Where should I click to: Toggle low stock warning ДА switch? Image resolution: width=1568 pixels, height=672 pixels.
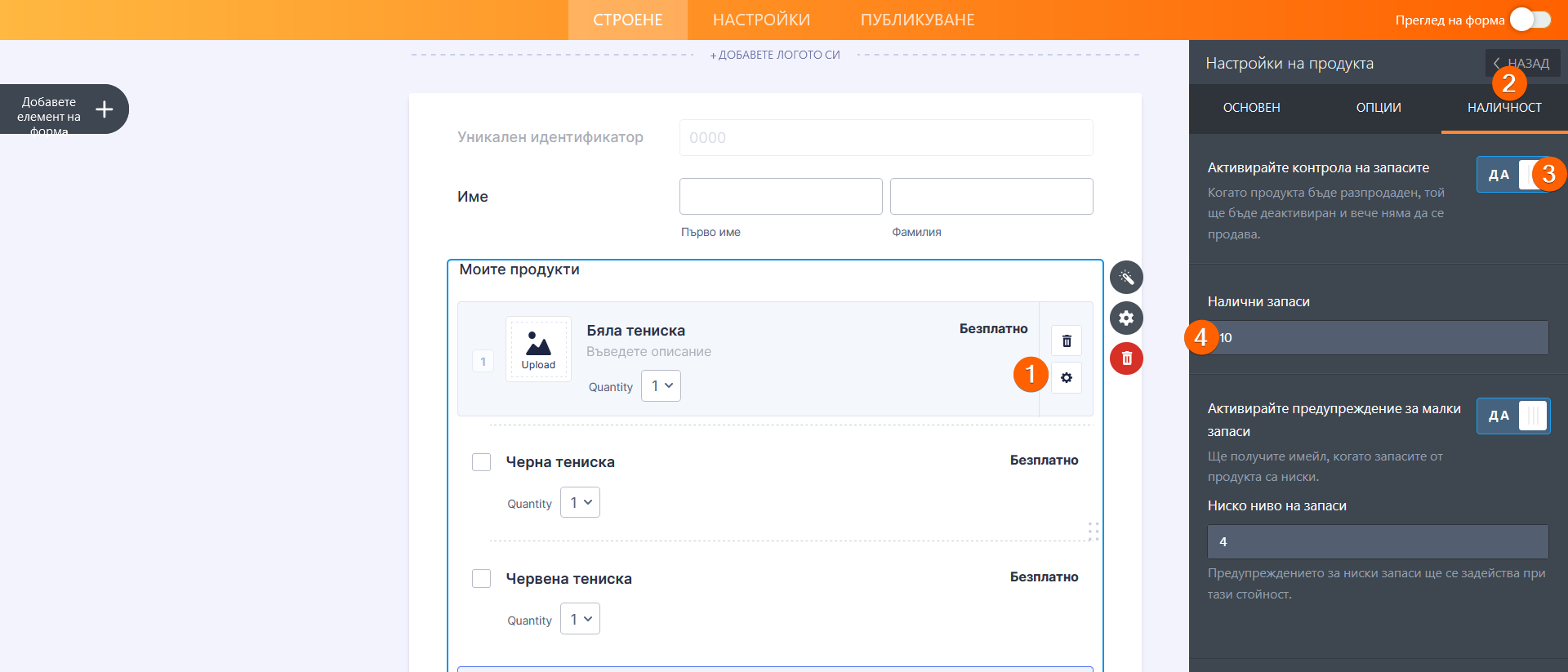pos(1513,416)
